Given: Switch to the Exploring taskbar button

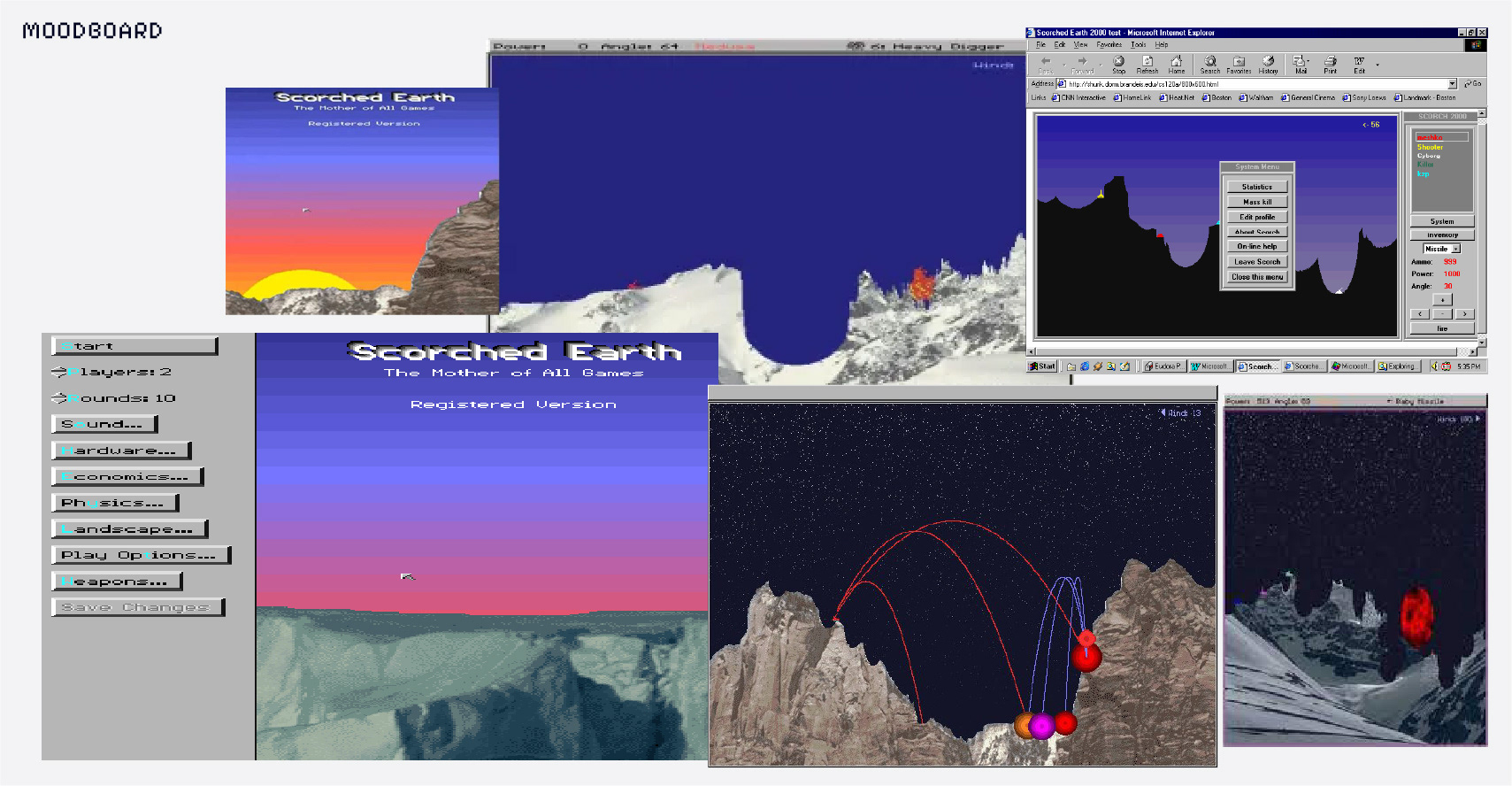Looking at the screenshot, I should click(1399, 366).
